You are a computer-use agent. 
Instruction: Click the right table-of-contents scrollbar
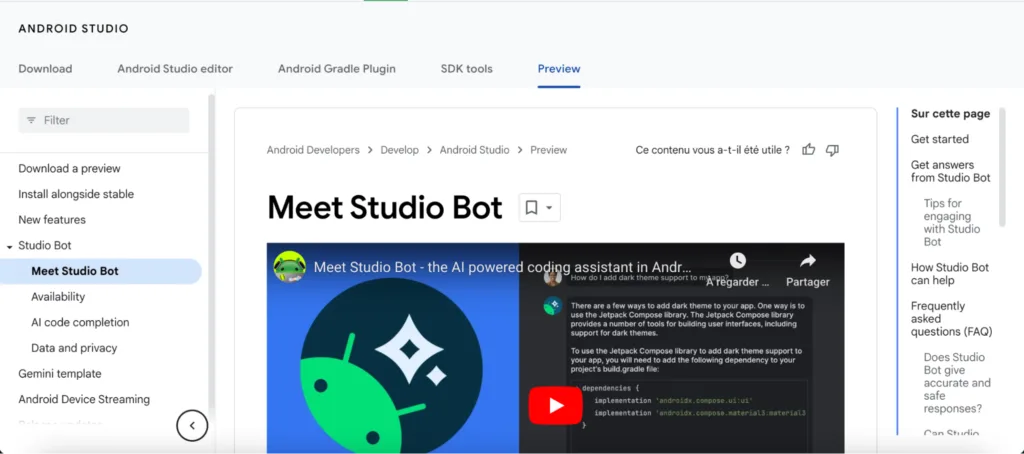1002,167
